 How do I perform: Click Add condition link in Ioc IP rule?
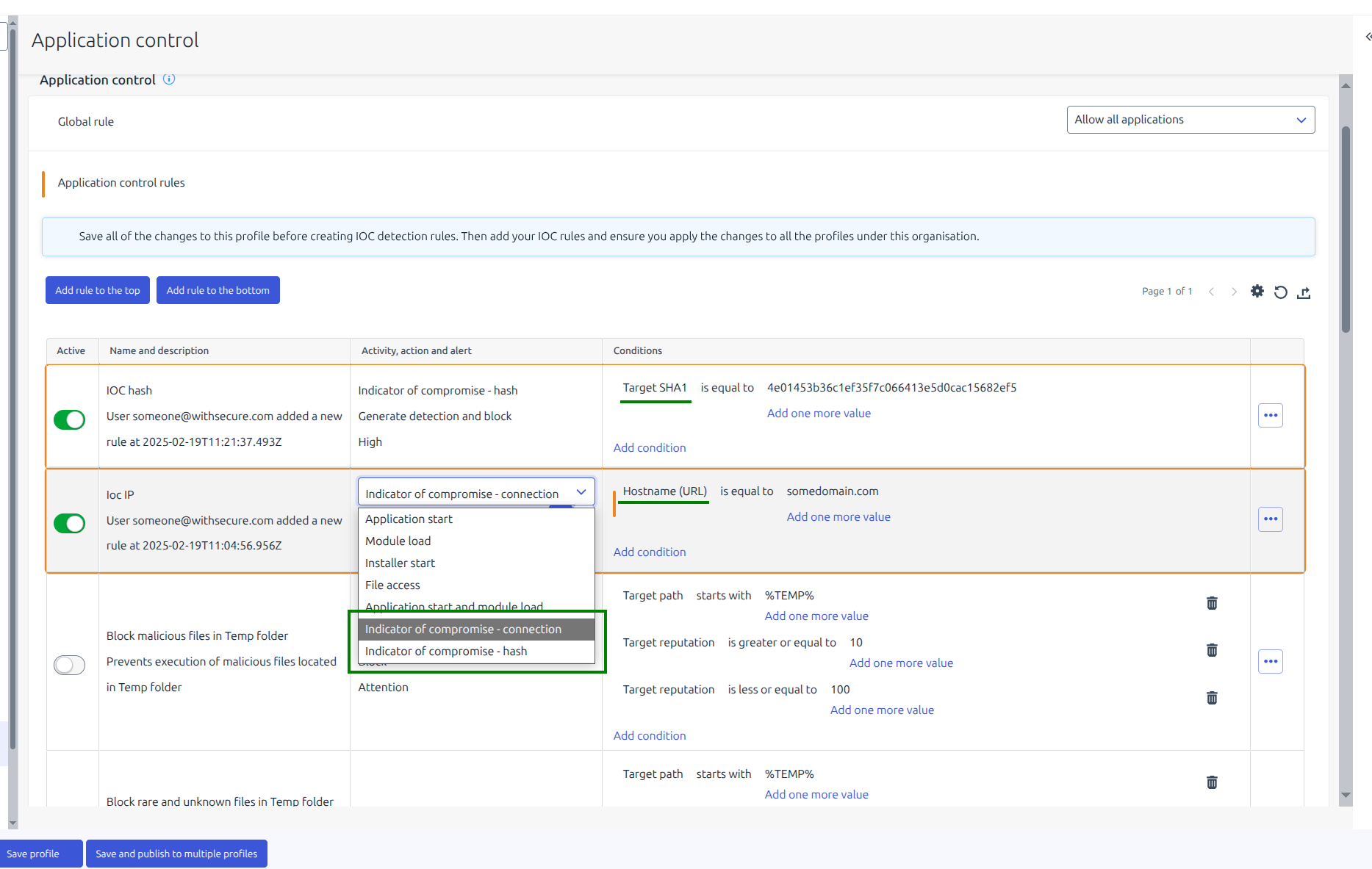650,552
